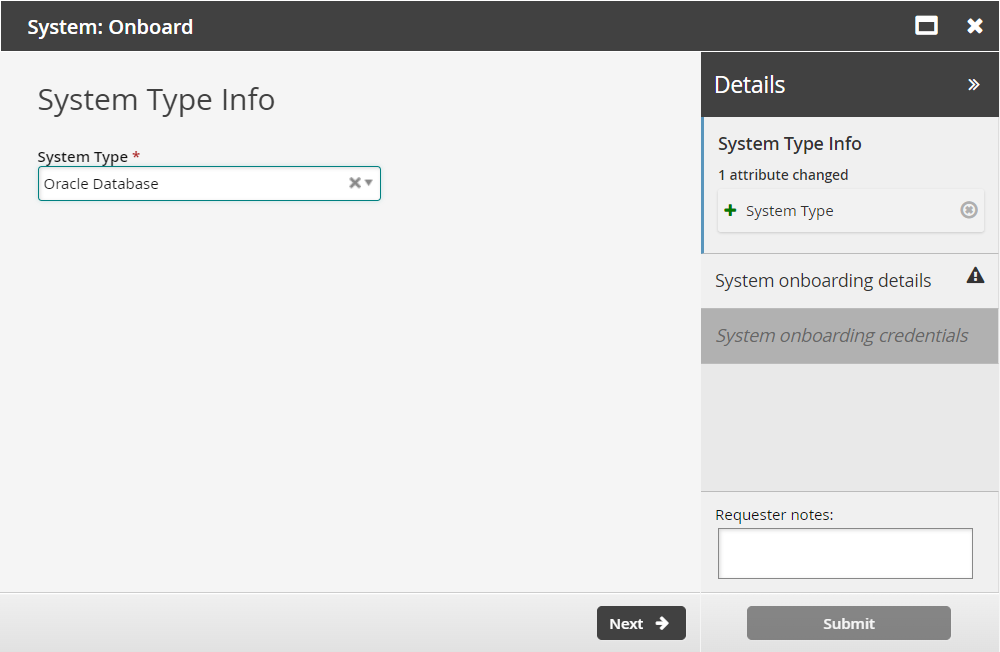1000x652 pixels.
Task: Open System onboarding details step
Action: tap(823, 281)
